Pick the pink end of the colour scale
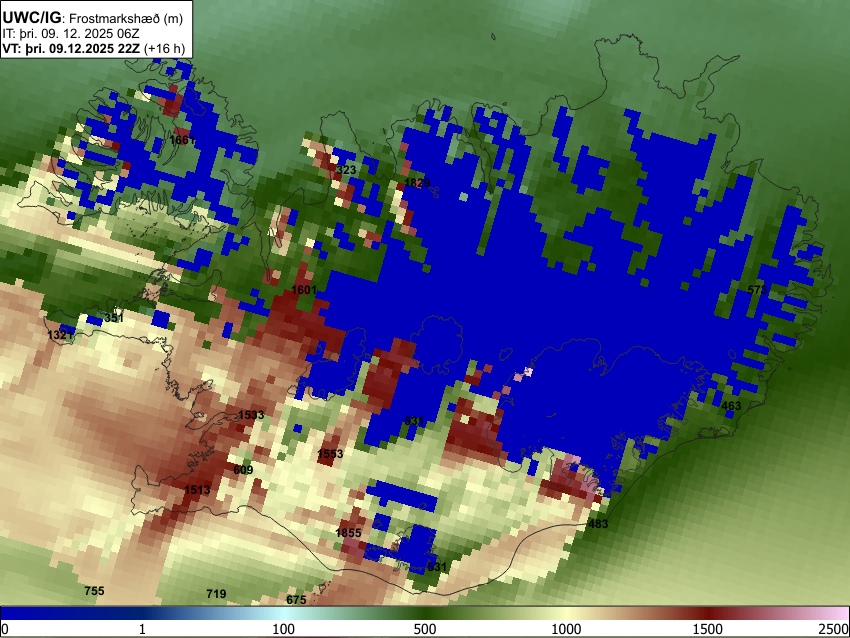The image size is (850, 638). (838, 613)
